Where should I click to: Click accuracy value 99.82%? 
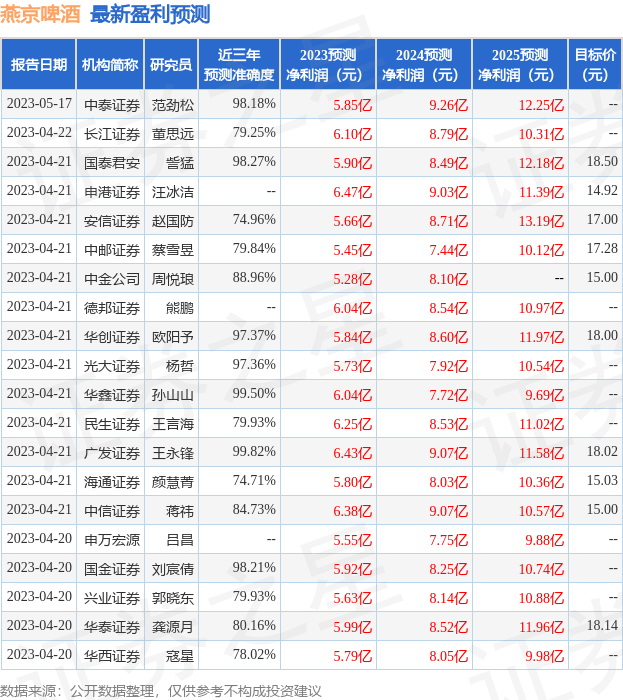pyautogui.click(x=253, y=452)
